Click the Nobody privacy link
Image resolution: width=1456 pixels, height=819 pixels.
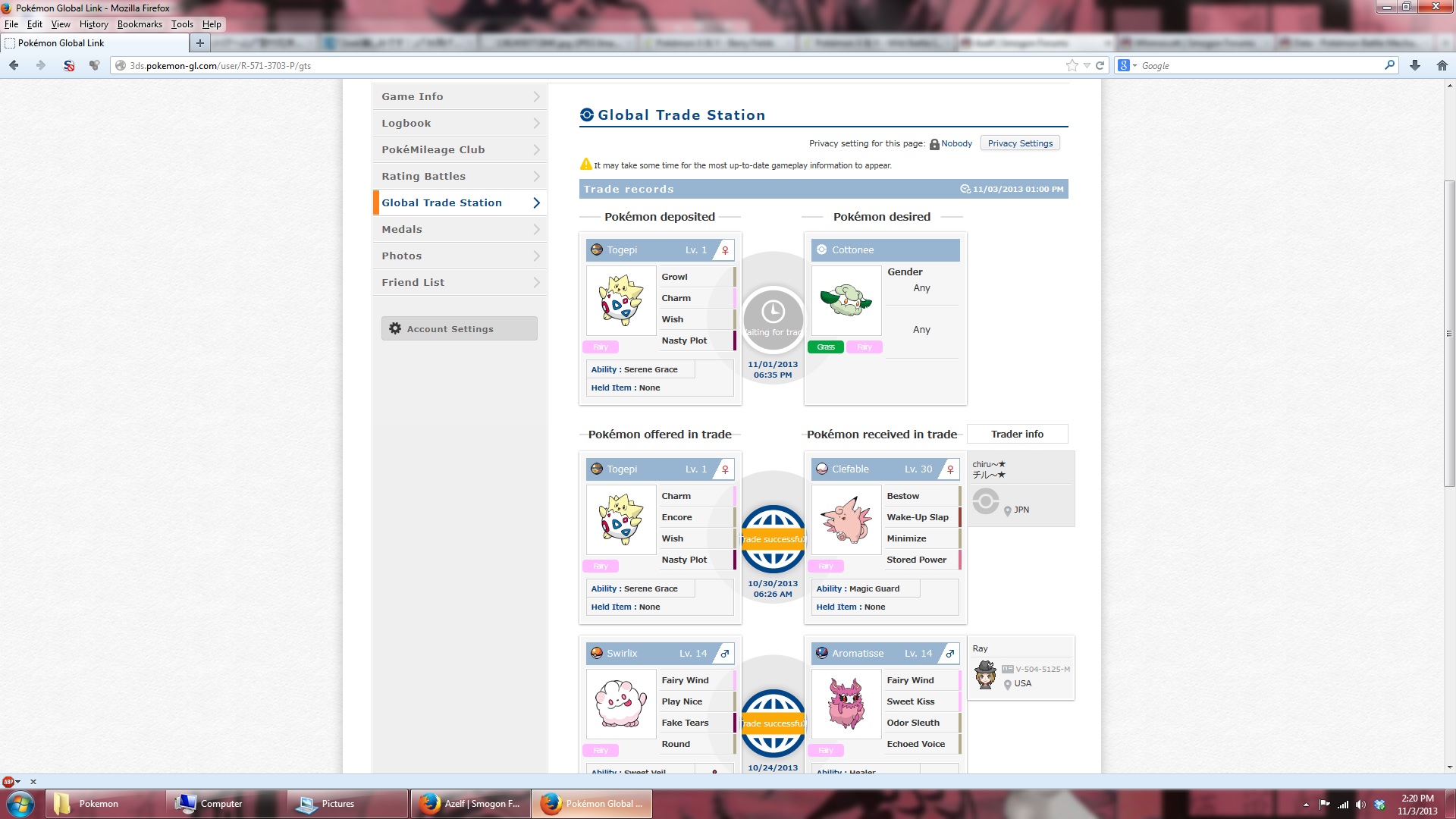tap(956, 144)
